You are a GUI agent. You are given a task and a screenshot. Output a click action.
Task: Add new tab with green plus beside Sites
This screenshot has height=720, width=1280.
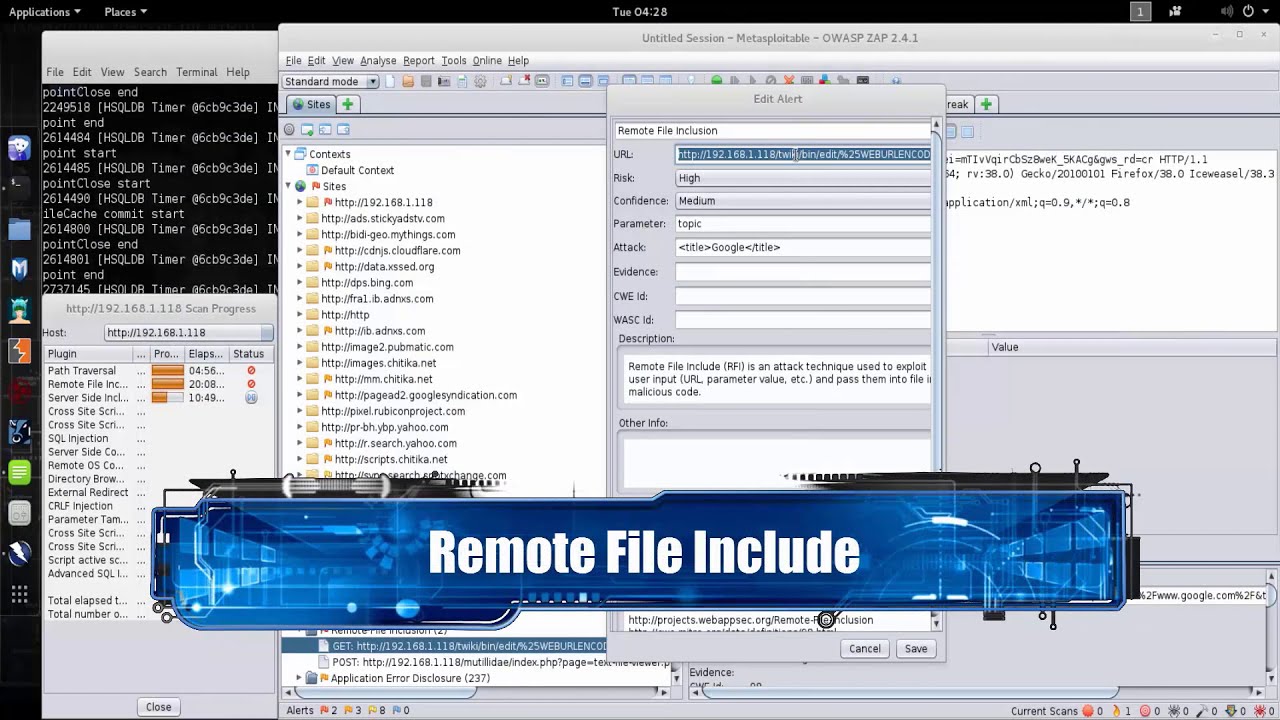(x=347, y=104)
